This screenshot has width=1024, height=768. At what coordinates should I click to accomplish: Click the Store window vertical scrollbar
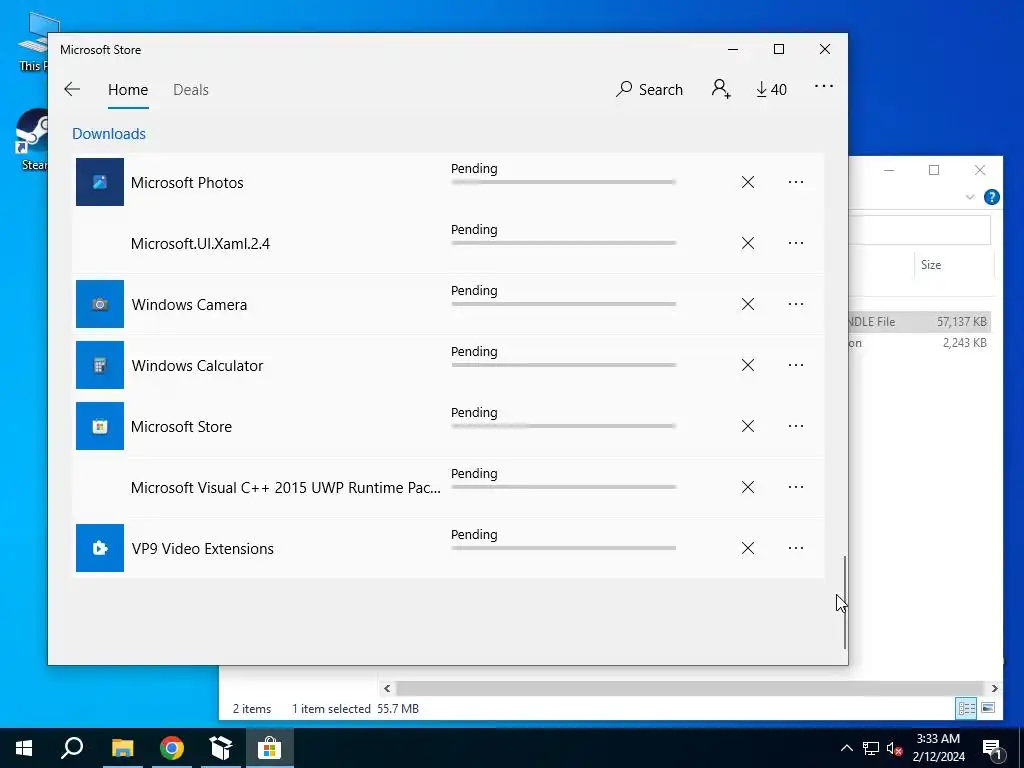844,602
